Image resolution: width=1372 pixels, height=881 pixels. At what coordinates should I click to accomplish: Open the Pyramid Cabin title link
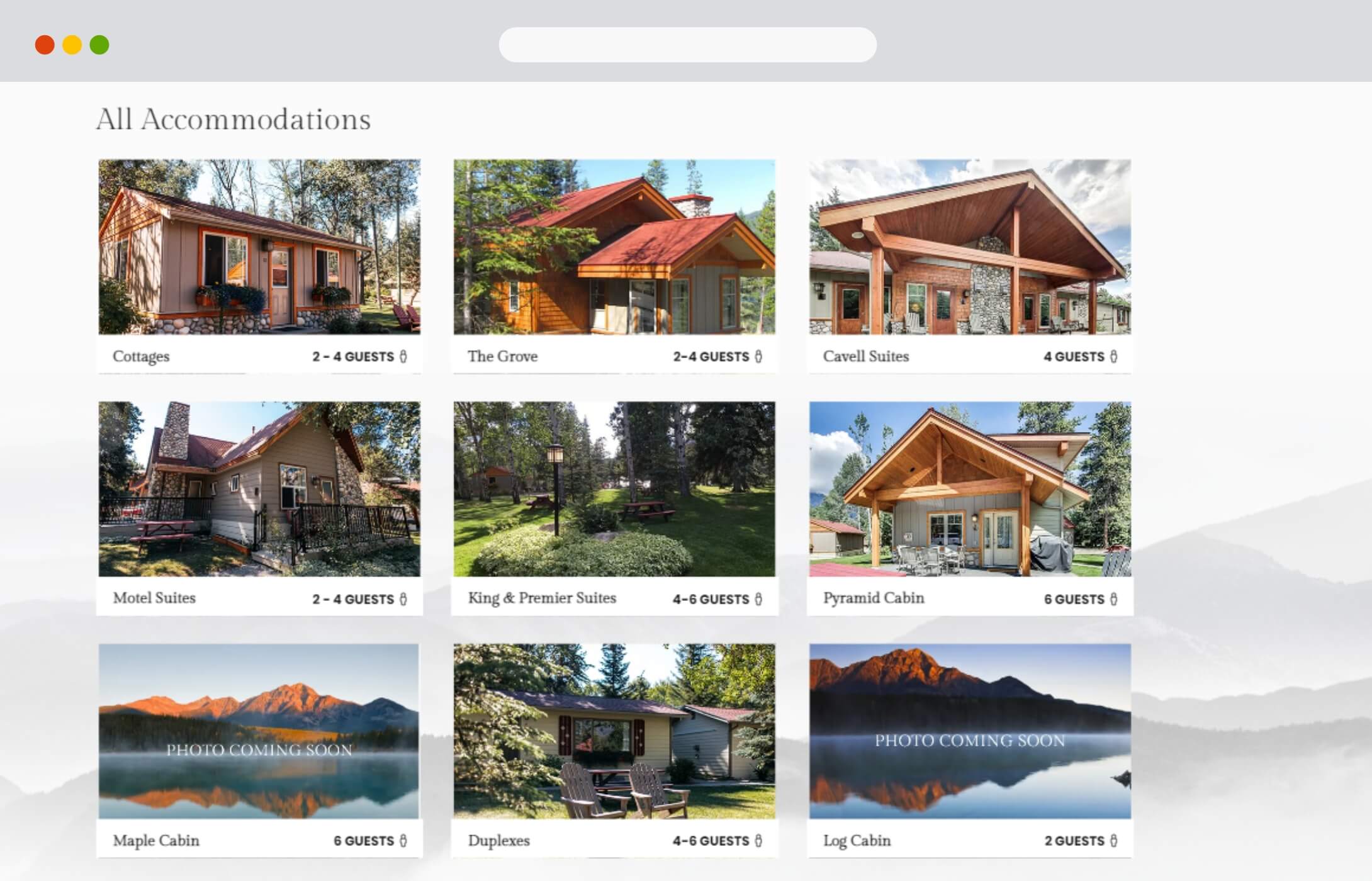click(874, 598)
